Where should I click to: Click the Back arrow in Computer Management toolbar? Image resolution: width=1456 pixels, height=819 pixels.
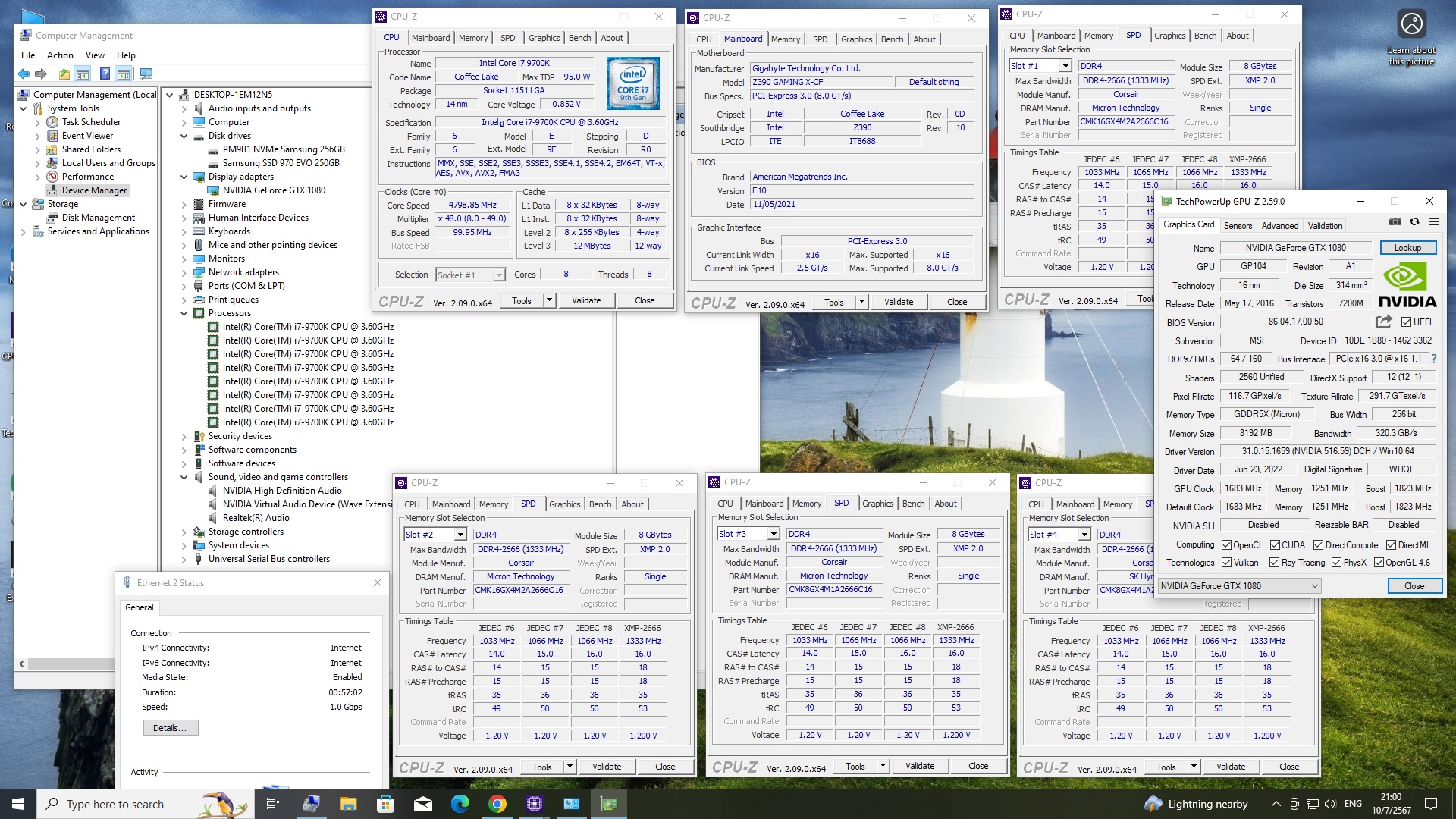(x=24, y=74)
